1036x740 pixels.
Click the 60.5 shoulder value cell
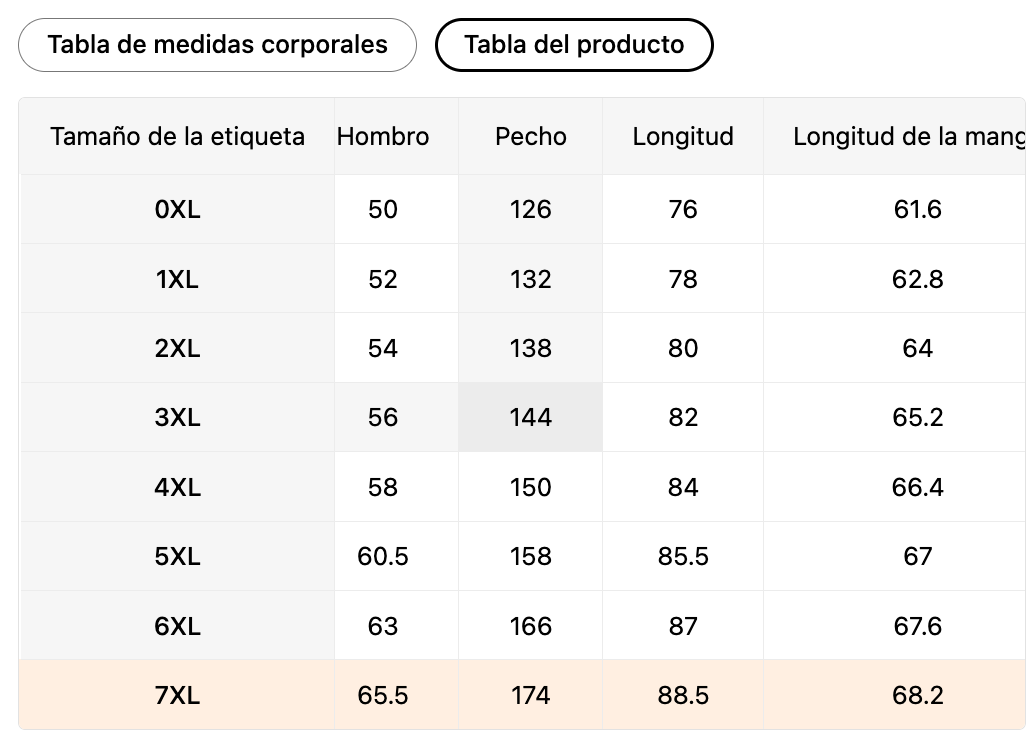(x=383, y=556)
